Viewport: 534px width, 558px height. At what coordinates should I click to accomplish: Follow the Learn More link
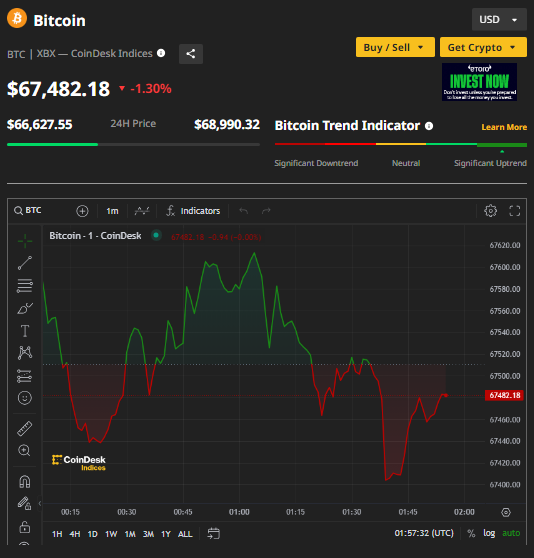[x=504, y=127]
